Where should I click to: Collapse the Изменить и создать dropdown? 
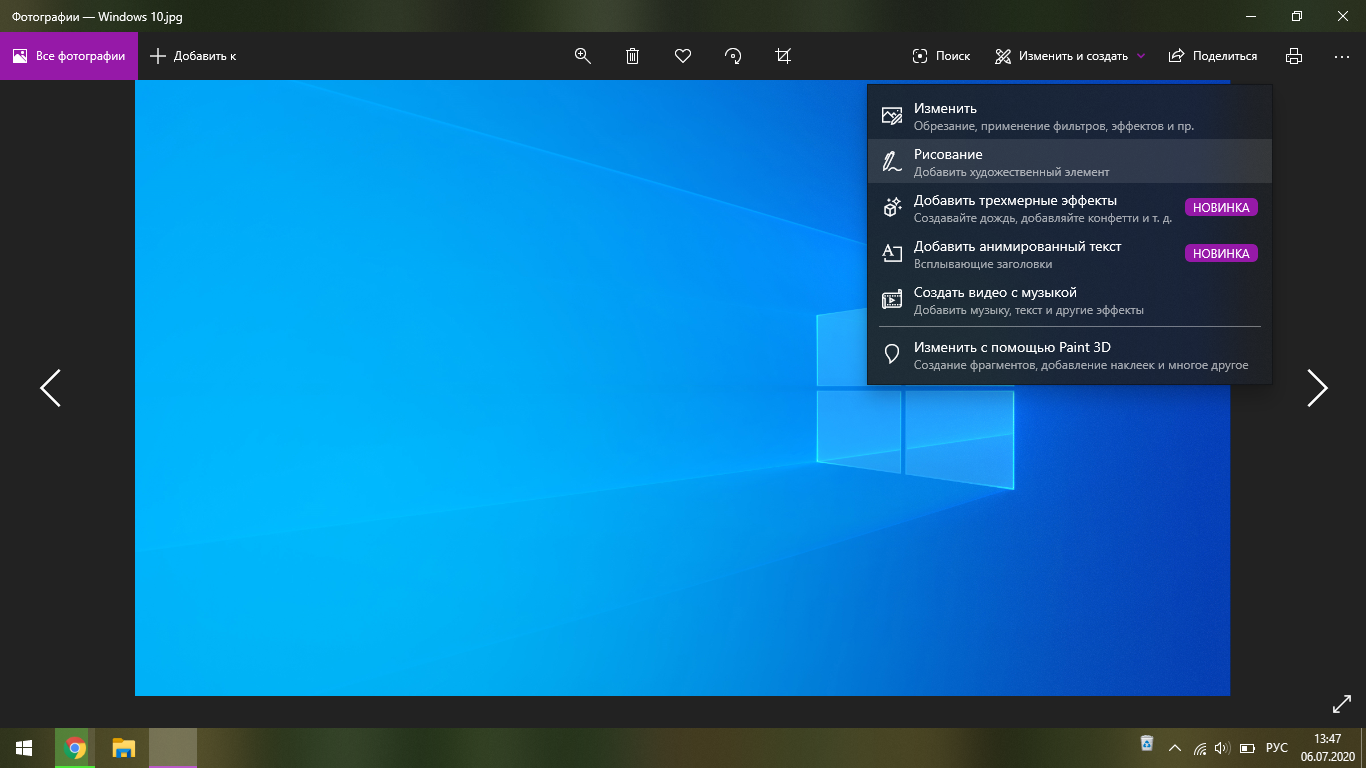click(1070, 56)
